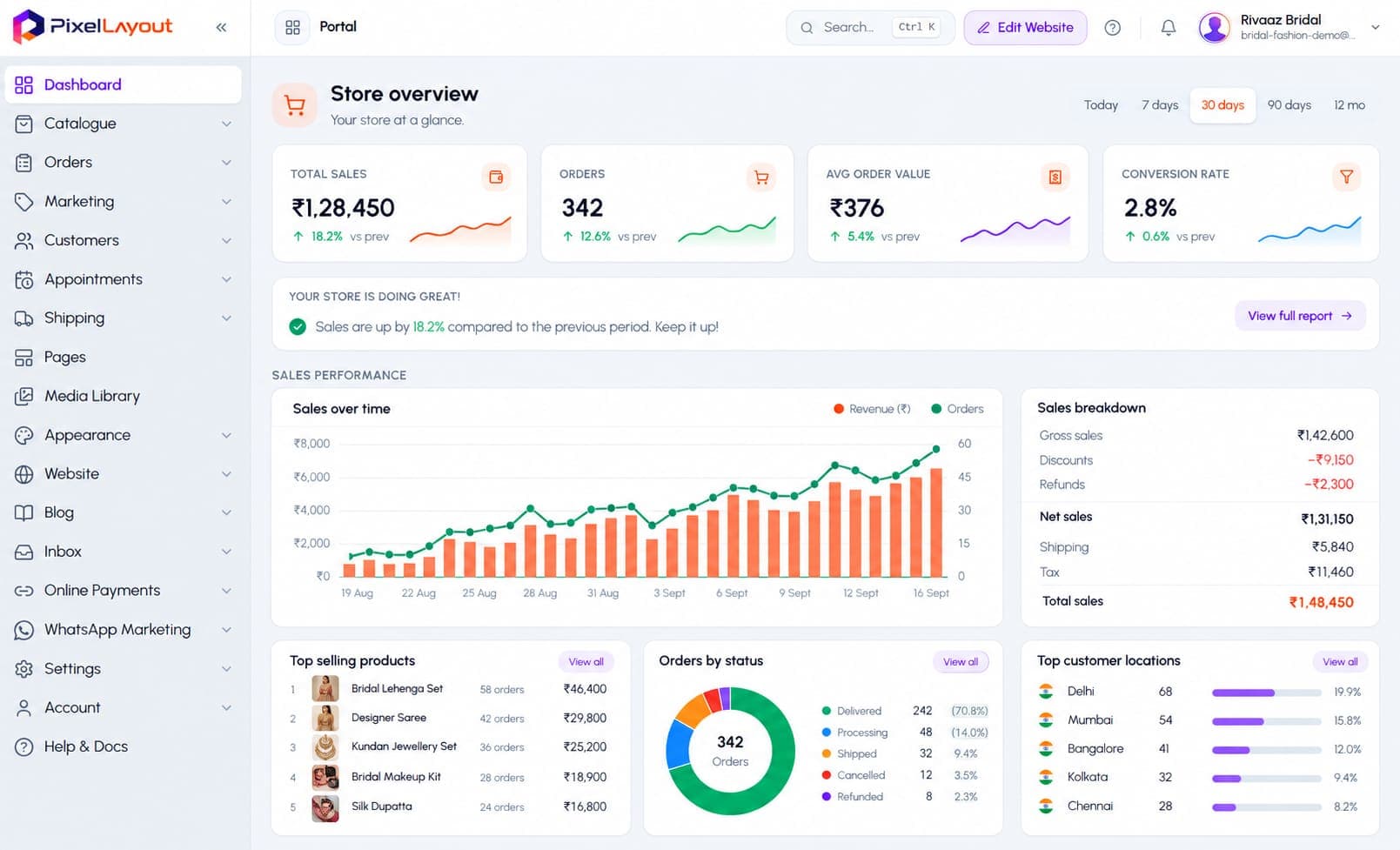
Task: Toggle Shipped in Orders by status legend
Action: [x=849, y=753]
